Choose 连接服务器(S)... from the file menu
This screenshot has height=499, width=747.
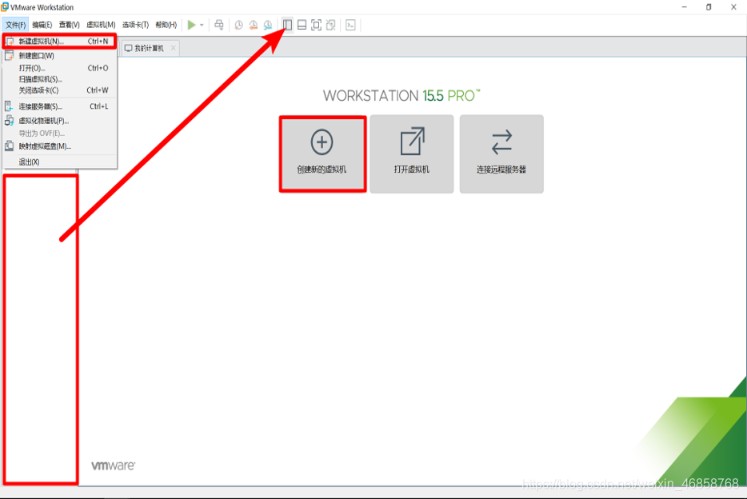coord(60,106)
